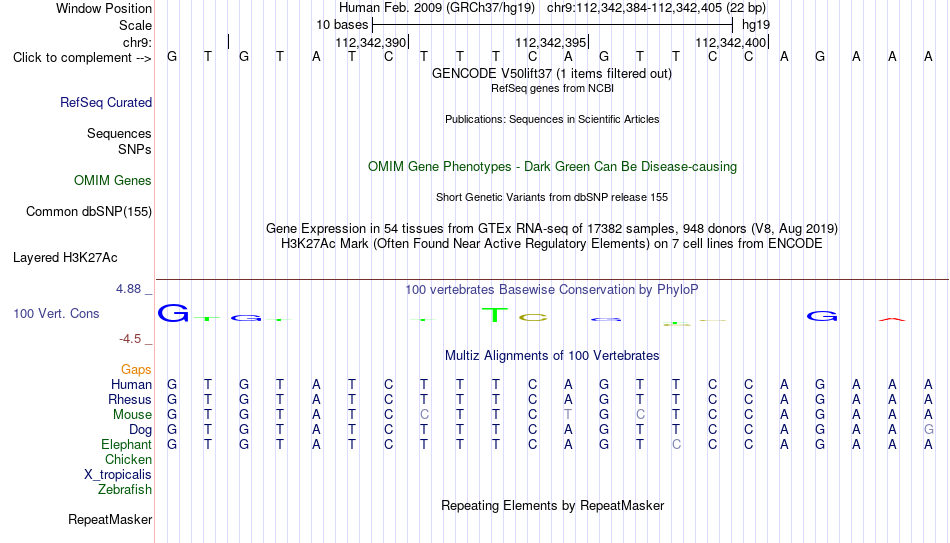Viewport: 950px width, 543px height.
Task: Select the Human alignment row label
Action: tap(131, 384)
